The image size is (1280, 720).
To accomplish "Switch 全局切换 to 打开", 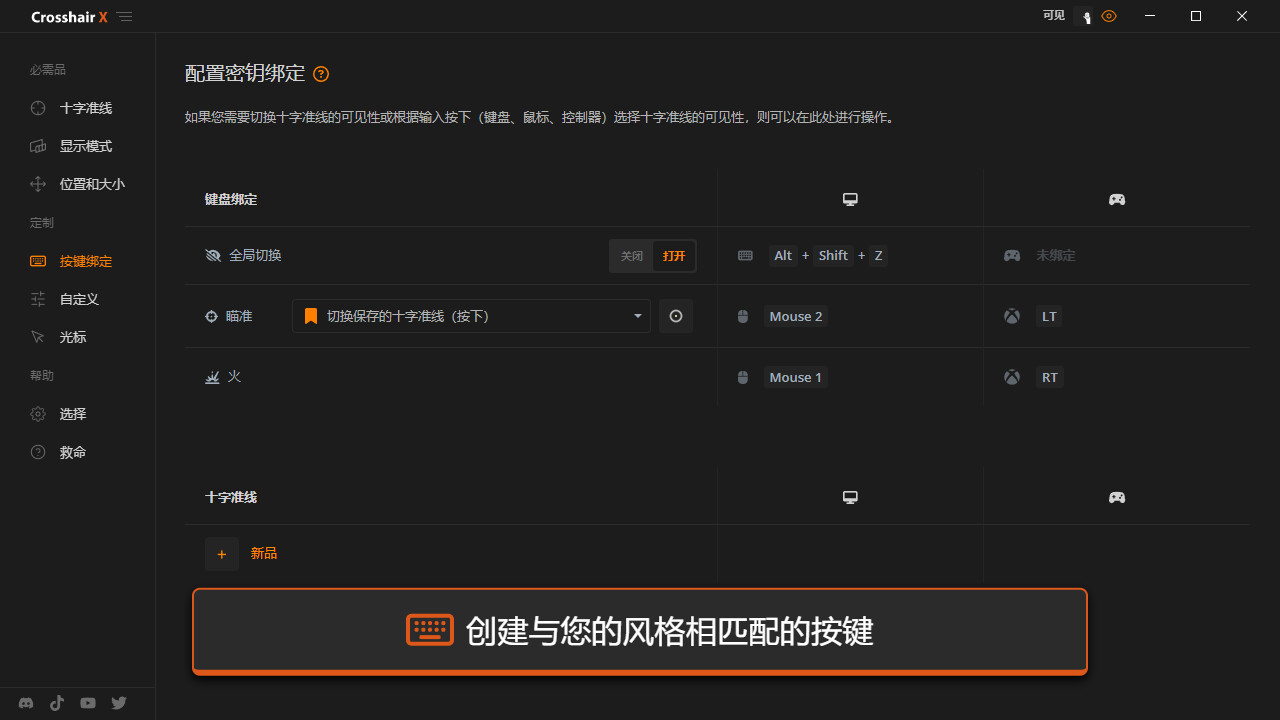I will coord(672,255).
